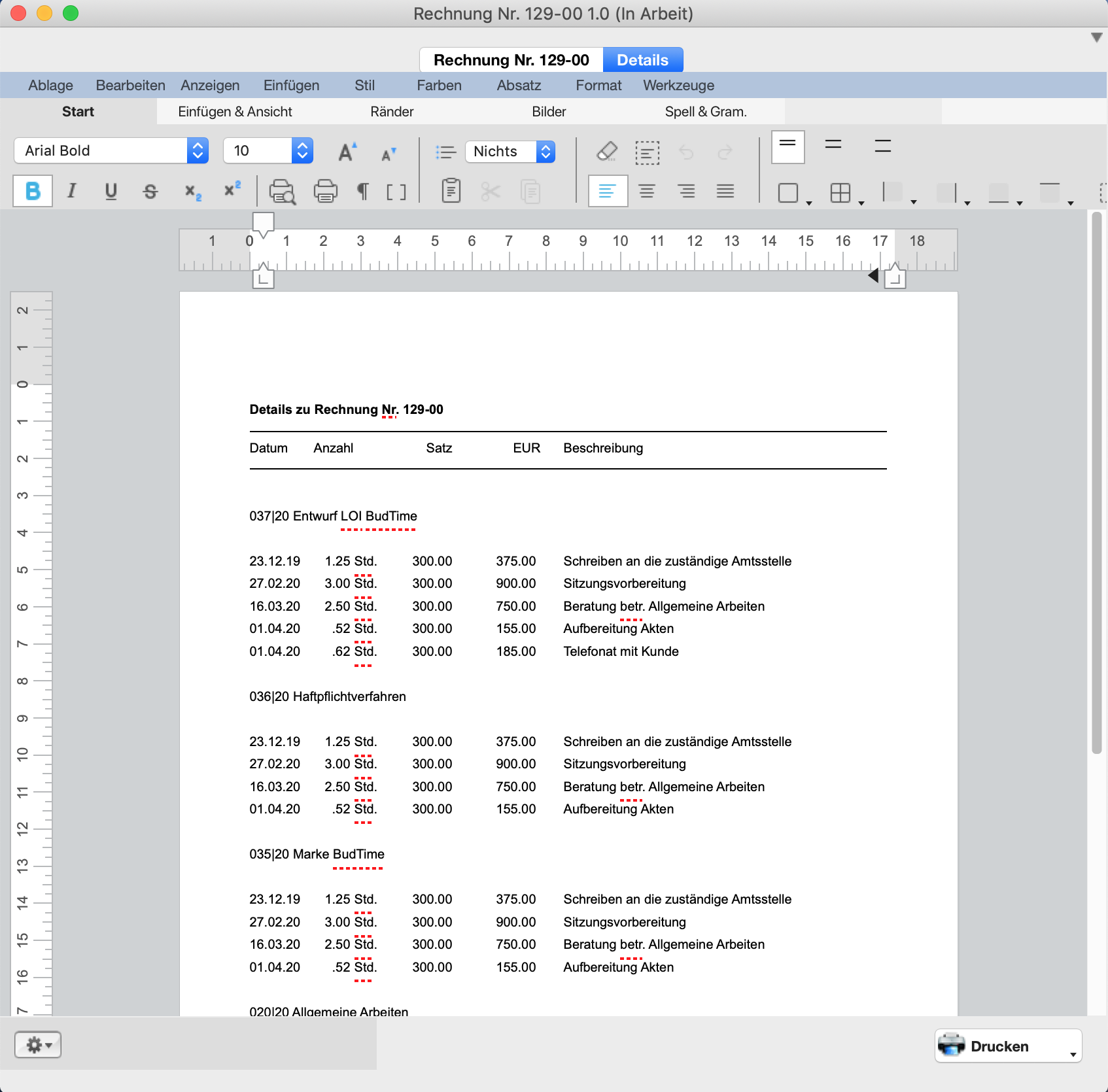Screen dimensions: 1108x1092
Task: Click the vertical scrollbar thumb
Action: (x=1097, y=483)
